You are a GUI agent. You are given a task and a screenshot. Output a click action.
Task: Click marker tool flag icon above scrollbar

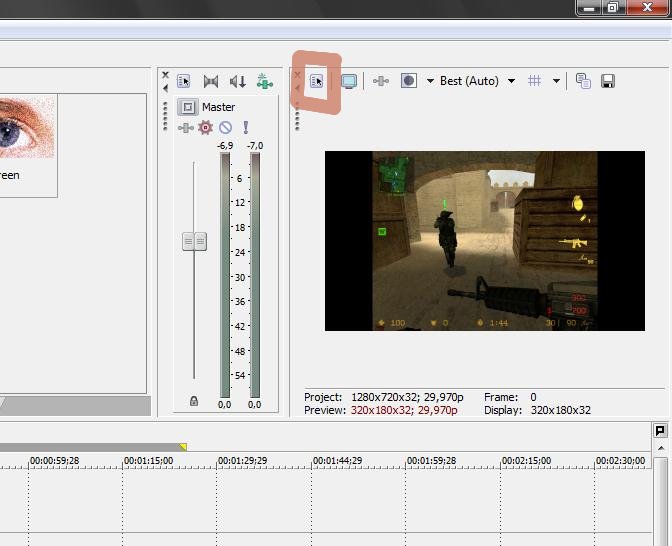click(660, 430)
